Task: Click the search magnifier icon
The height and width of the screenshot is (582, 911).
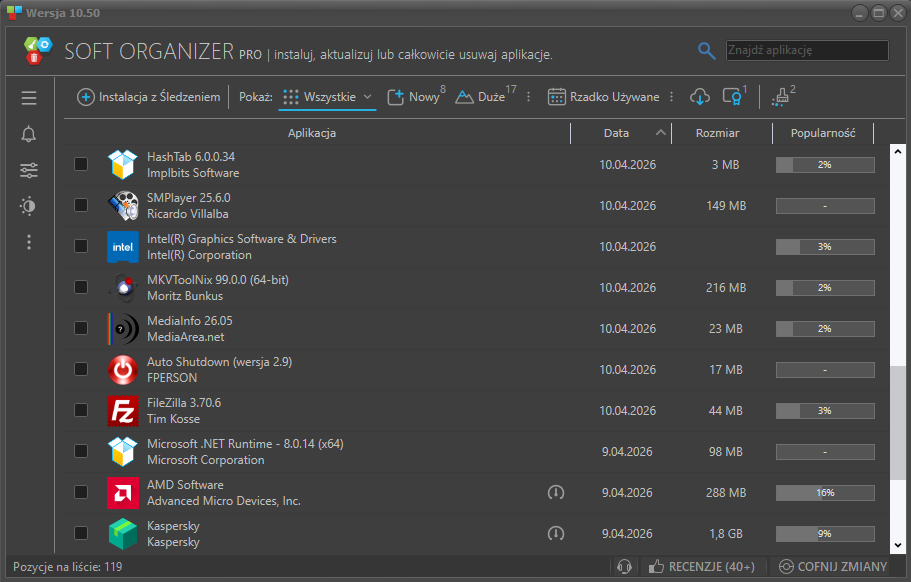Action: 706,51
